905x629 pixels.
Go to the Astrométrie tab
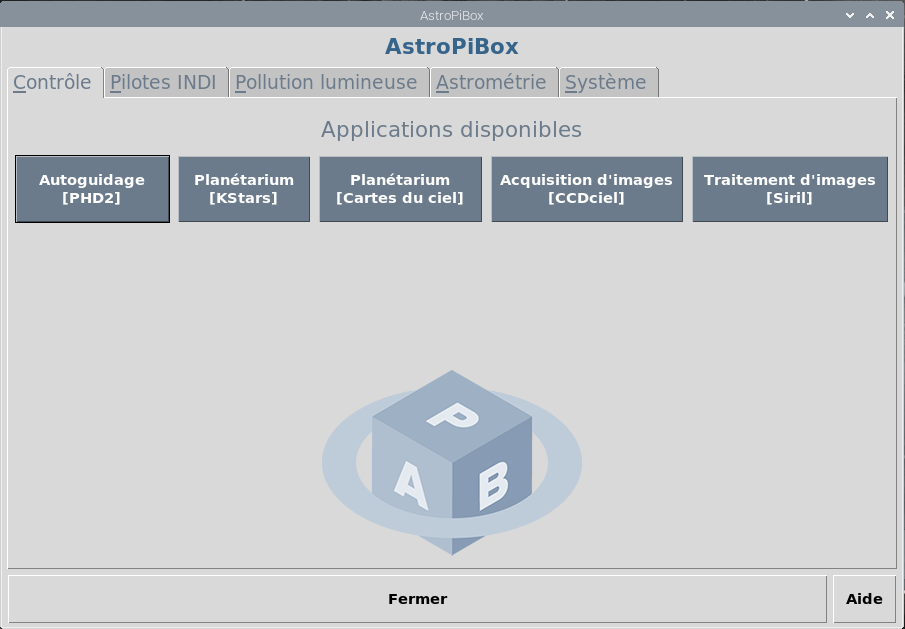(491, 83)
